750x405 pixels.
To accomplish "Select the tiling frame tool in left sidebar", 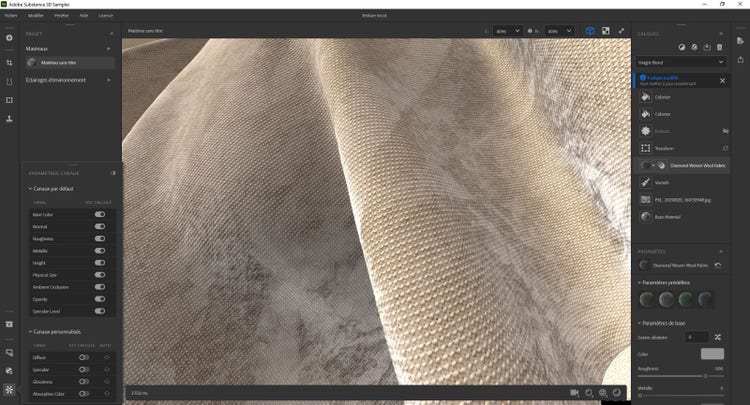I will pos(9,100).
